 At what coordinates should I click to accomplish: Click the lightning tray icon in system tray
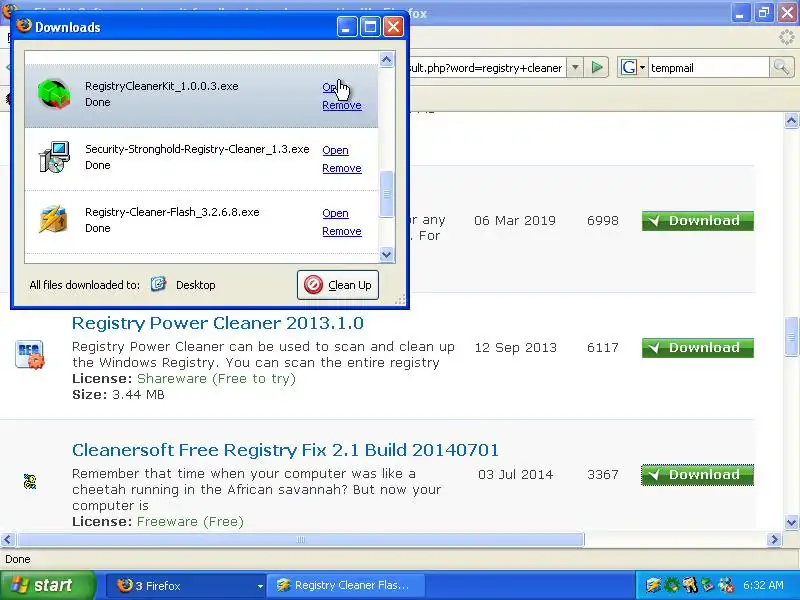pyautogui.click(x=652, y=585)
